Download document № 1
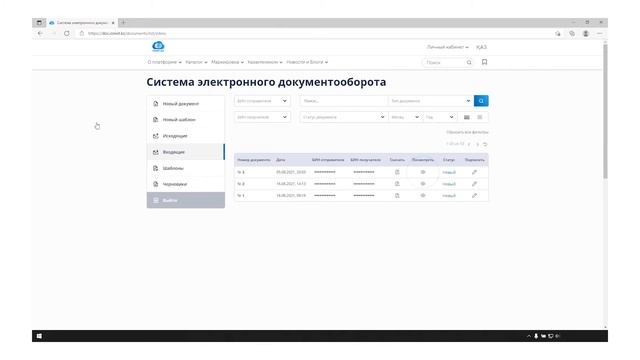 (397, 196)
